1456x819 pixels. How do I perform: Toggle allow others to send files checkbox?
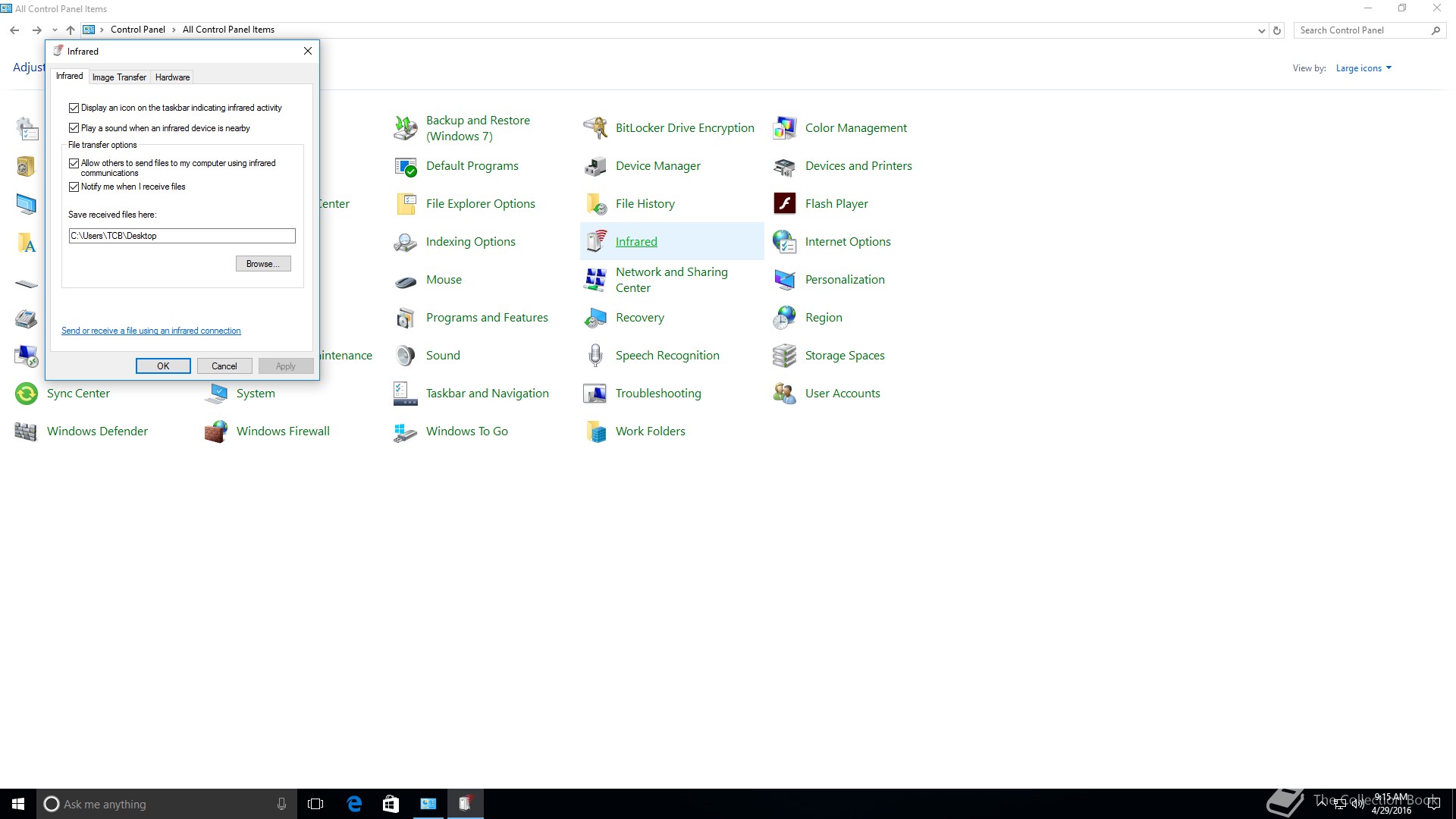[x=74, y=163]
